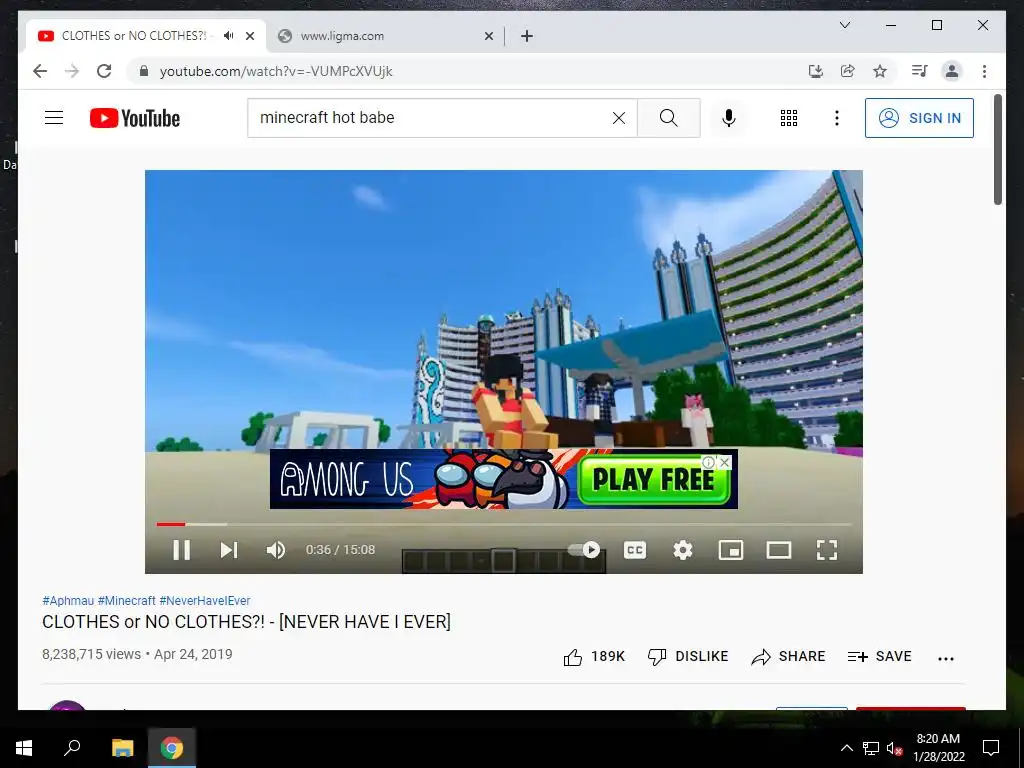Close the www.ligma.com tab
The height and width of the screenshot is (768, 1024).
point(488,36)
